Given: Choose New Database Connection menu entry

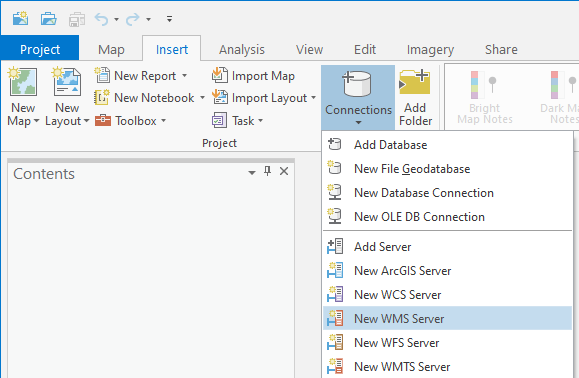Looking at the screenshot, I should (x=448, y=193).
